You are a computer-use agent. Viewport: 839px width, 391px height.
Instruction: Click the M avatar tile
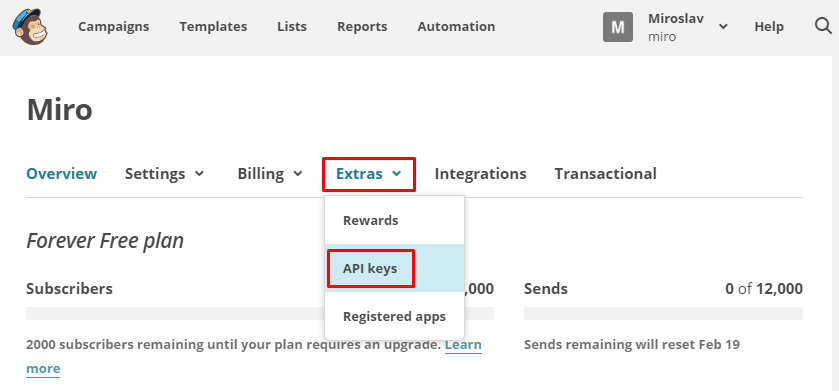tap(617, 27)
